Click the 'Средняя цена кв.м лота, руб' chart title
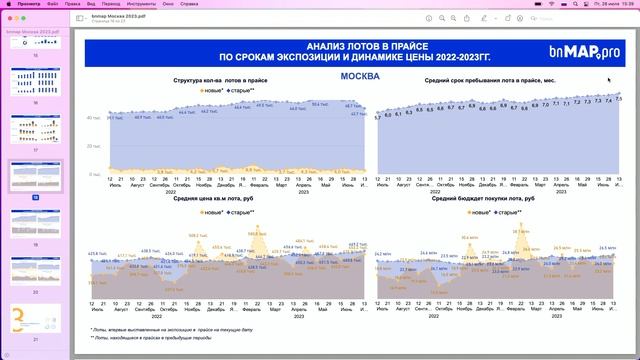This screenshot has width=640, height=360. coord(213,198)
